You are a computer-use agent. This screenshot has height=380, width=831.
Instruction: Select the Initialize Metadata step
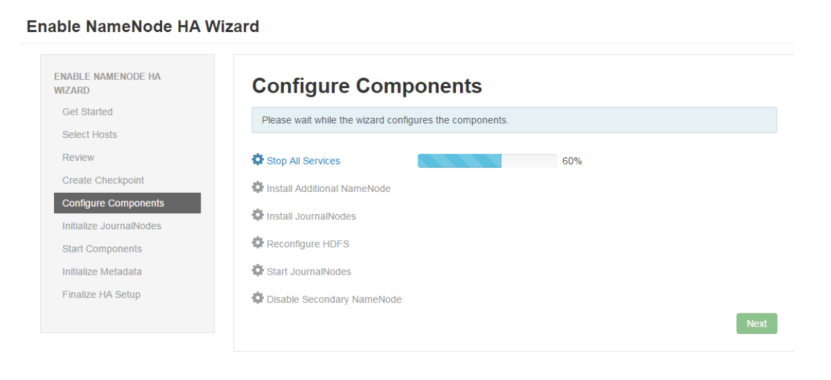pyautogui.click(x=102, y=271)
